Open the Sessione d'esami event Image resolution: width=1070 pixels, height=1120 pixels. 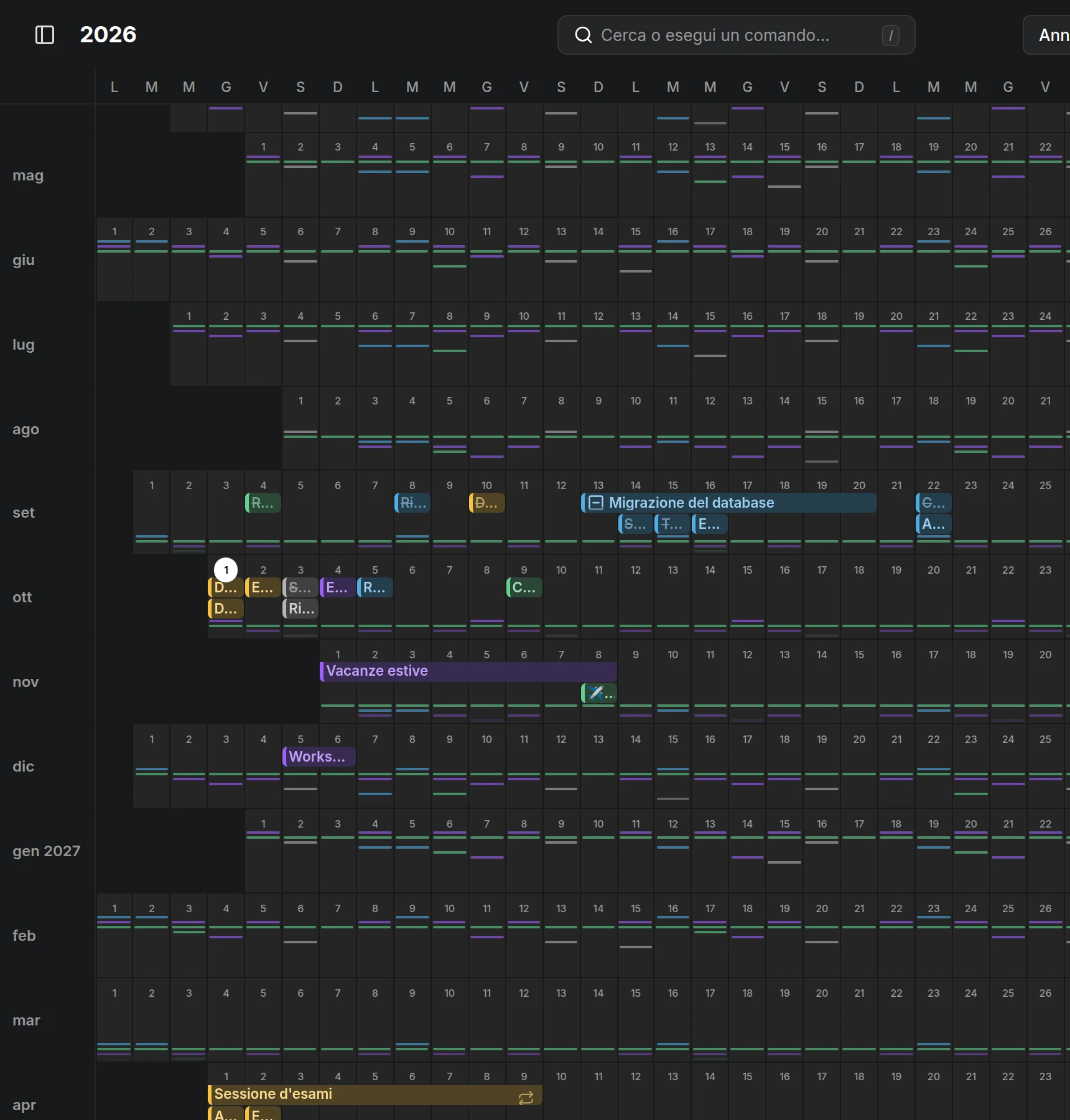(375, 1094)
